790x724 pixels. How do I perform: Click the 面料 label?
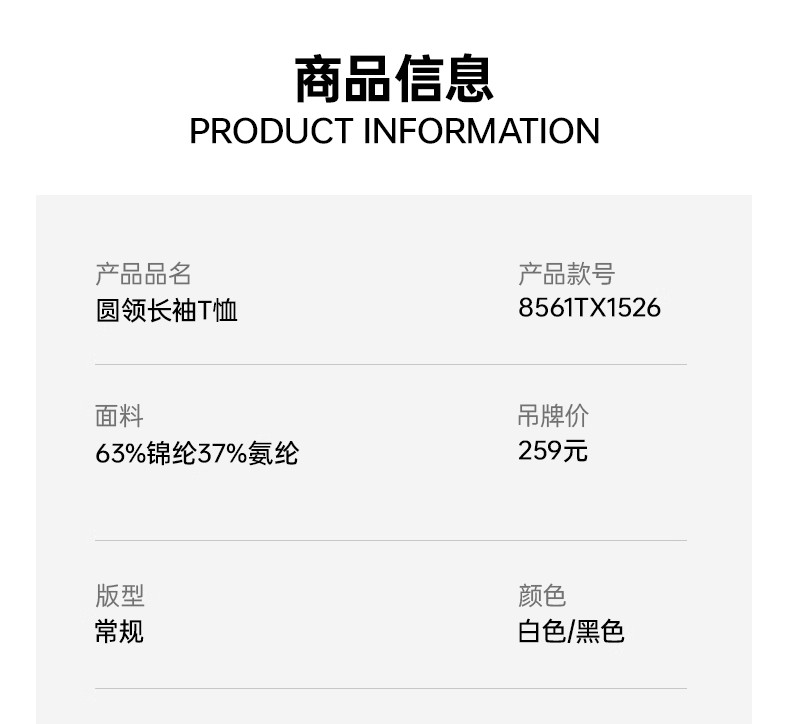click(x=119, y=416)
